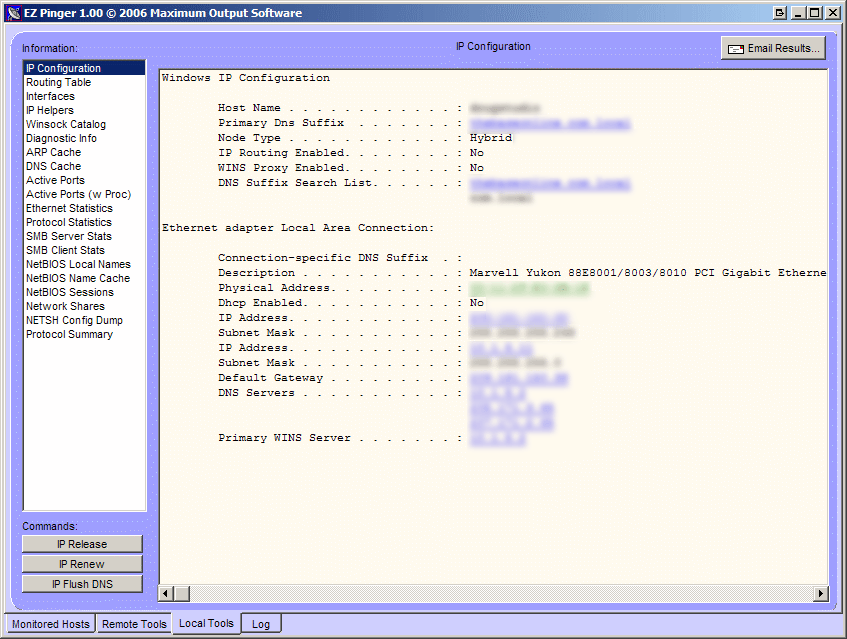Click the IP Renew command button
Screen dimensions: 847x639
pyautogui.click(x=82, y=564)
